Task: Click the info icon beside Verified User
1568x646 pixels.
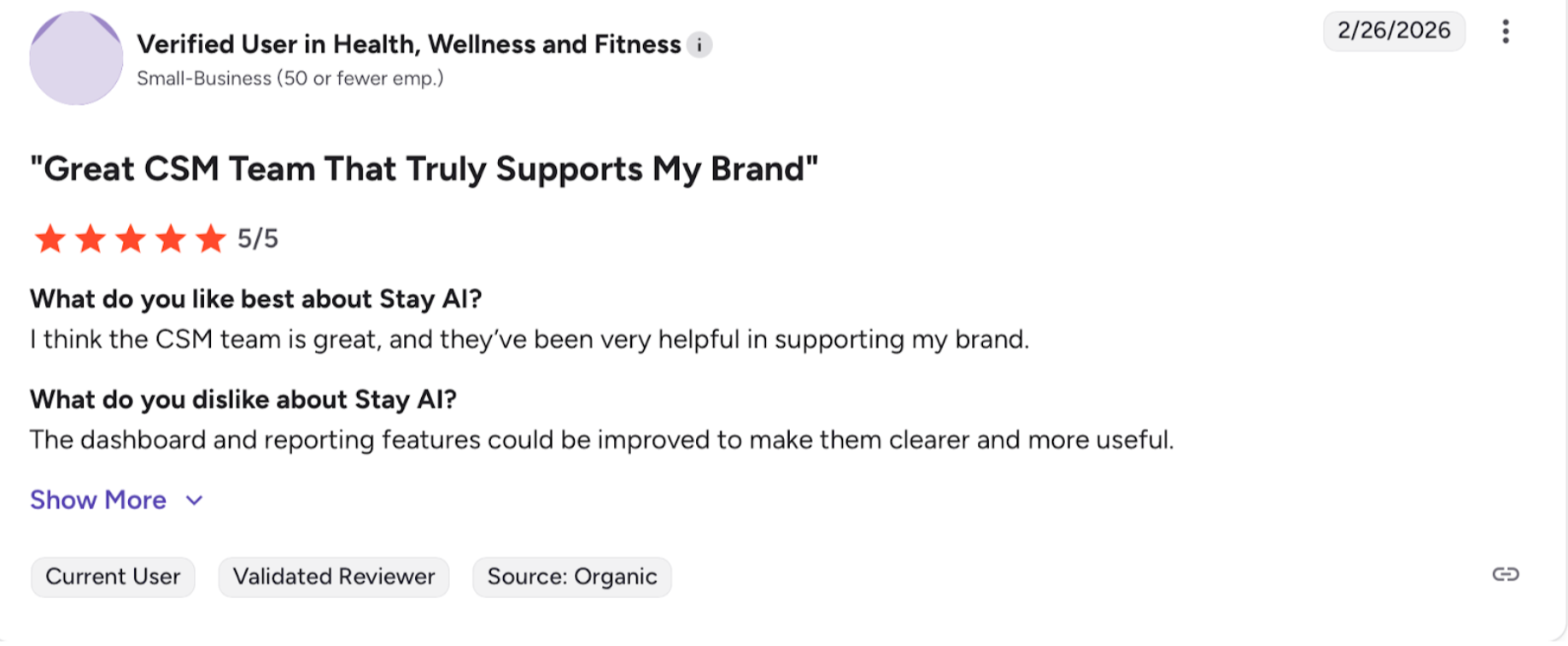Action: click(x=699, y=44)
